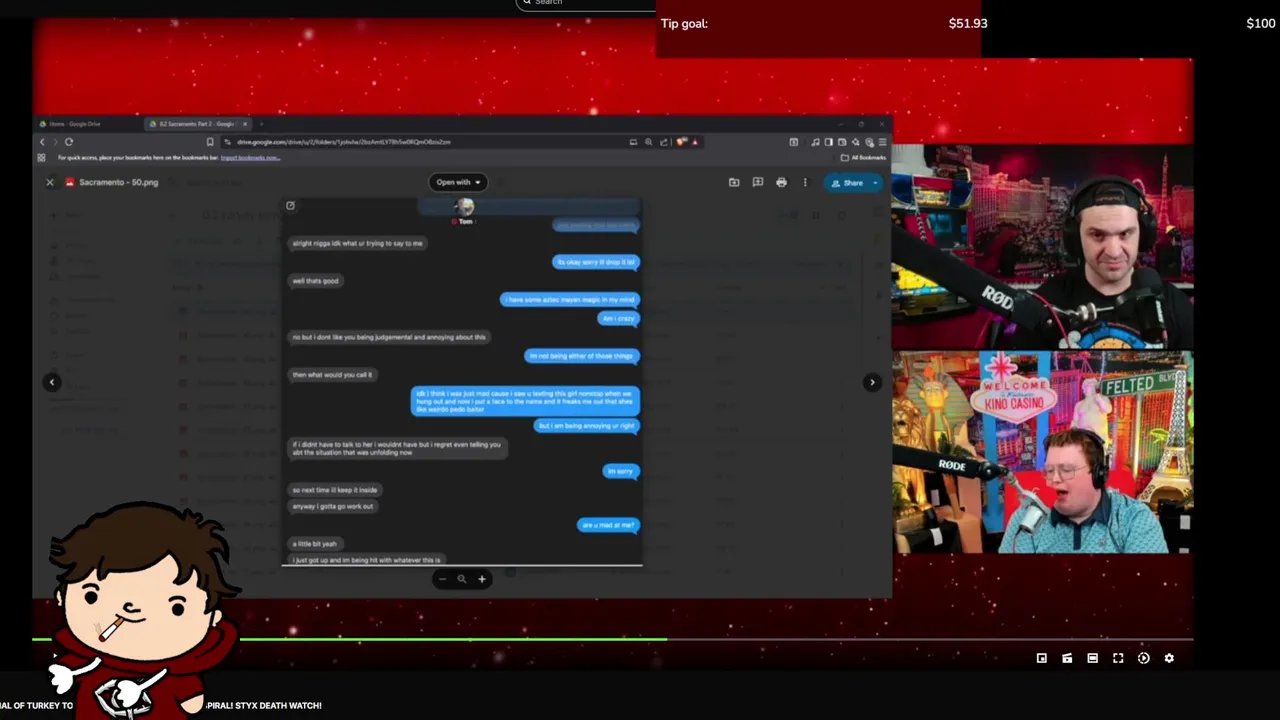Click the Search field at the top

pos(586,4)
